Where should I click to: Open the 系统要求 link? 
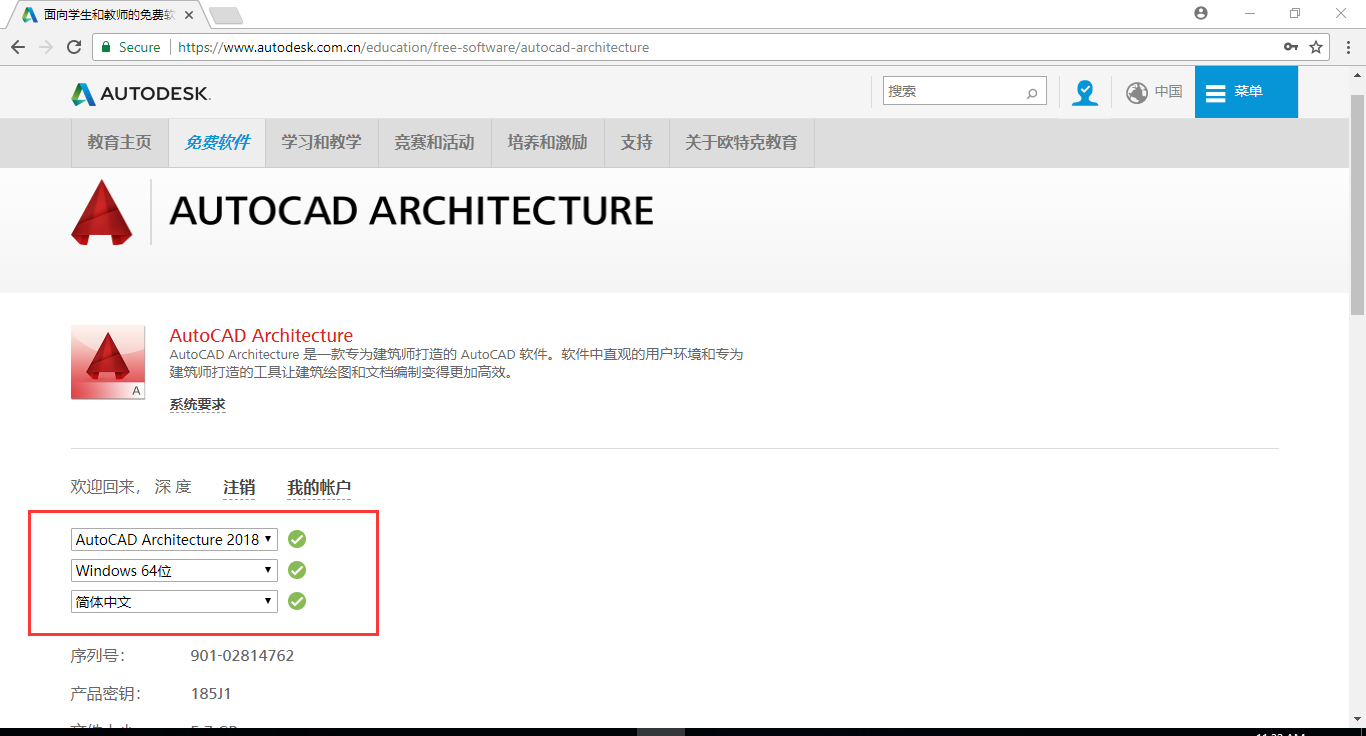[x=197, y=405]
